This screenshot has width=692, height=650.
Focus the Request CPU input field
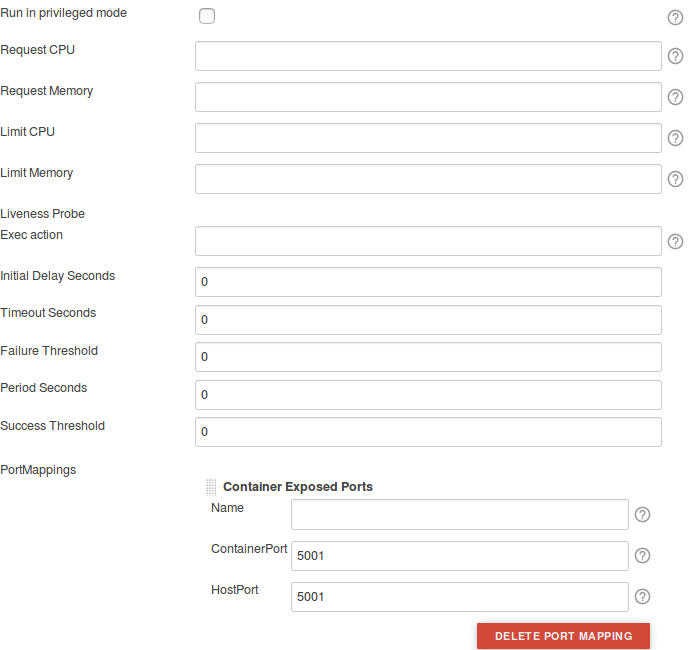click(428, 56)
